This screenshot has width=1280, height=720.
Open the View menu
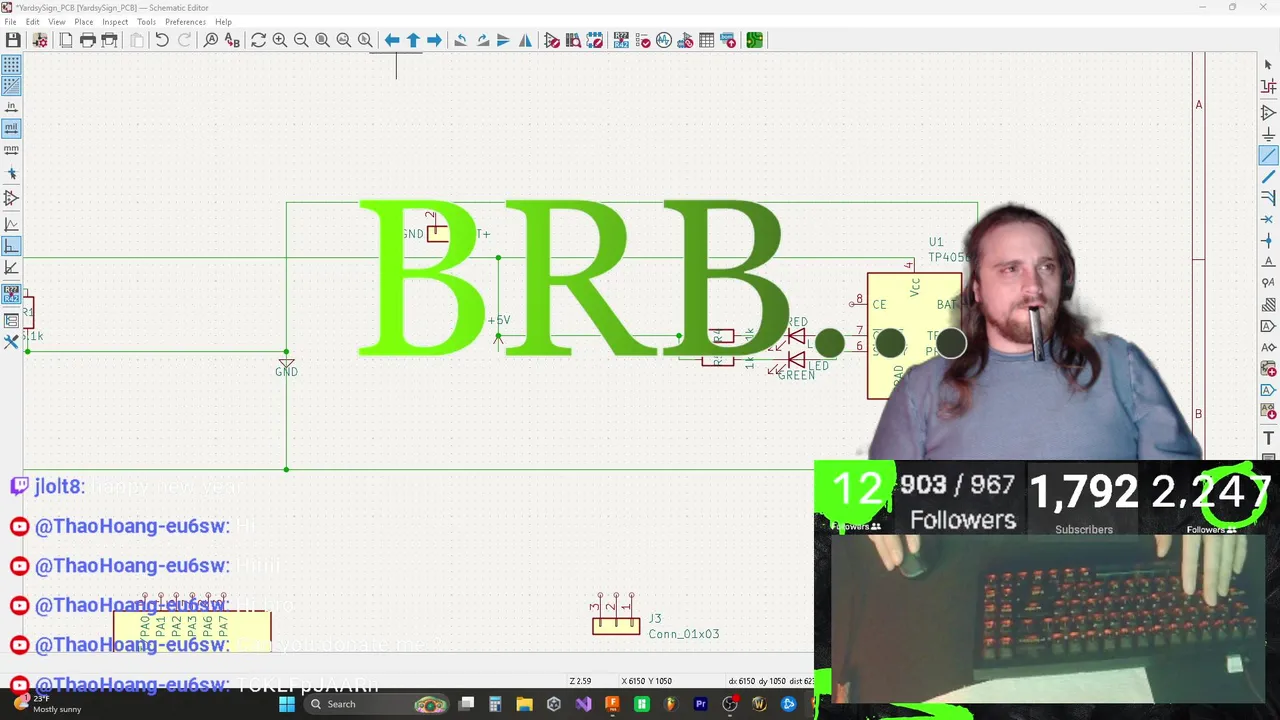coord(57,22)
